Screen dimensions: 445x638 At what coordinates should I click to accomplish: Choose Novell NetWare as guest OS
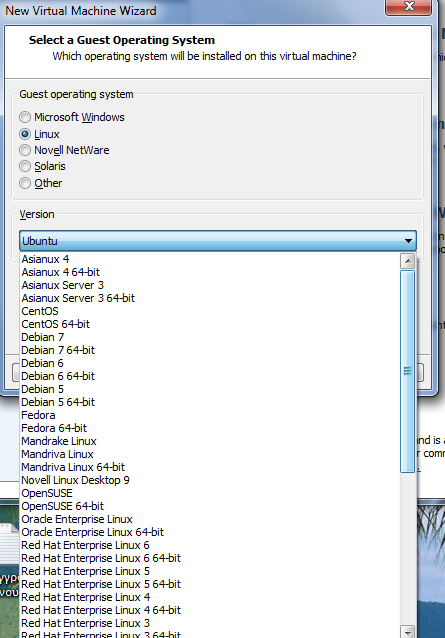coord(25,150)
